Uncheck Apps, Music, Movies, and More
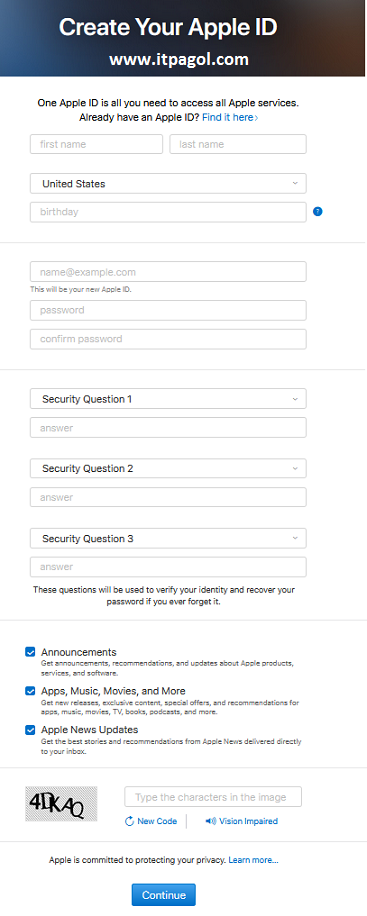The height and width of the screenshot is (916, 367). point(30,691)
